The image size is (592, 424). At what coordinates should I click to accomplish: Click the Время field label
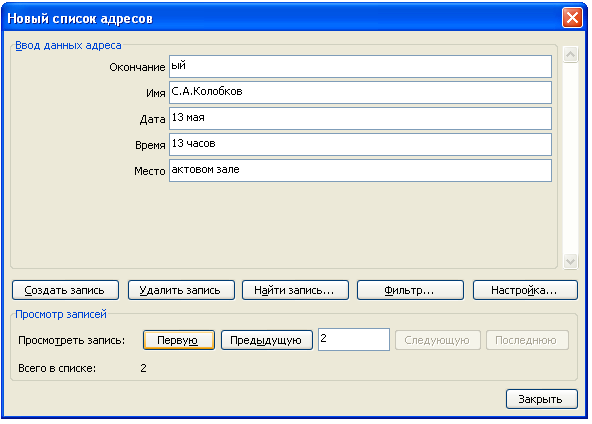click(150, 145)
